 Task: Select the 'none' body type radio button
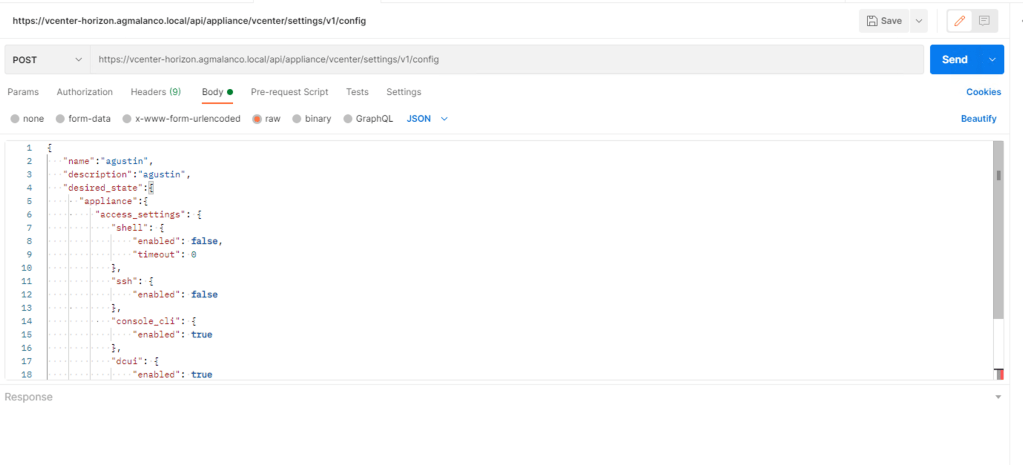tap(15, 118)
